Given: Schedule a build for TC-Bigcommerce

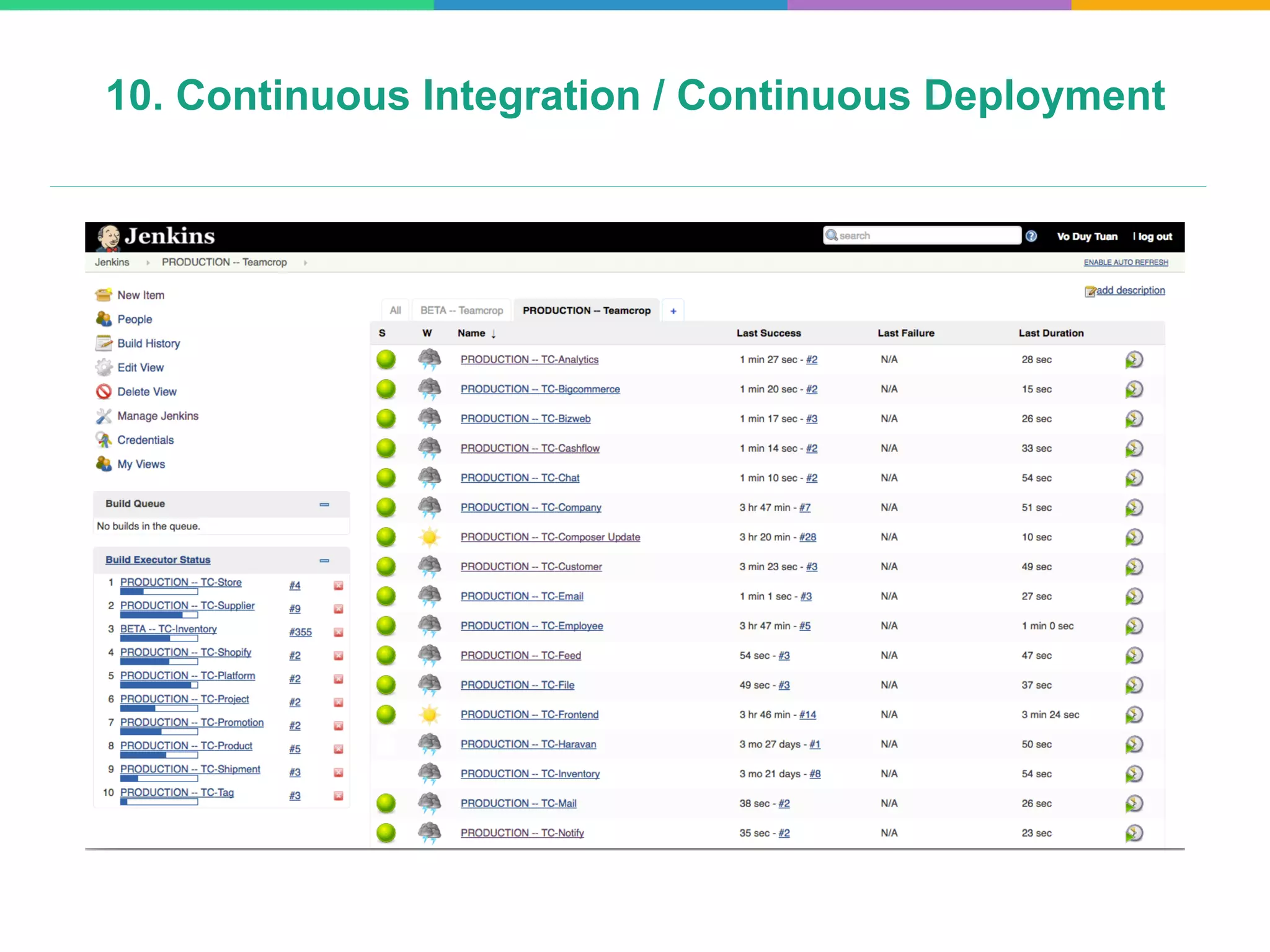Looking at the screenshot, I should [x=1134, y=389].
